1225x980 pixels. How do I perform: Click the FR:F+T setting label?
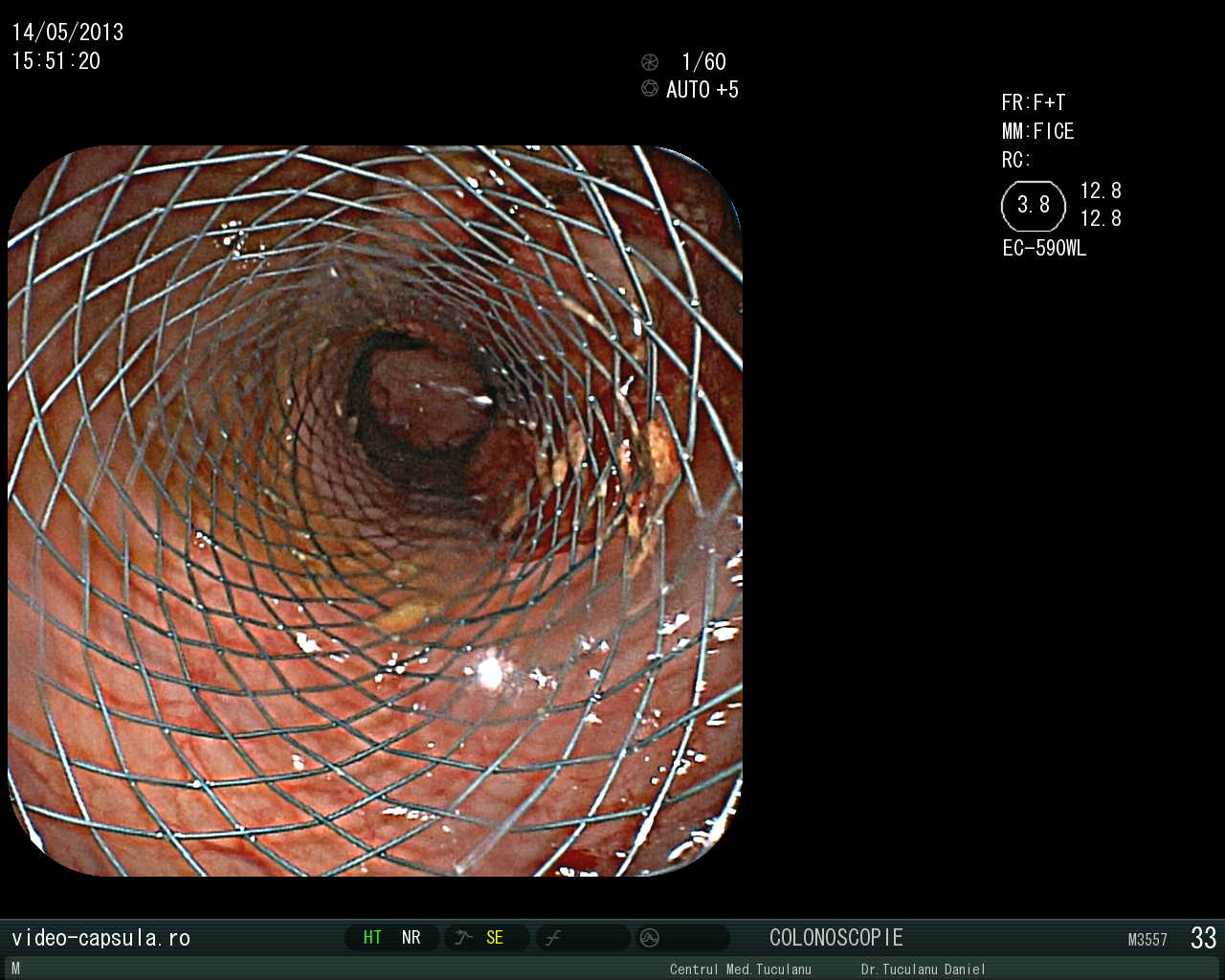tap(1034, 102)
